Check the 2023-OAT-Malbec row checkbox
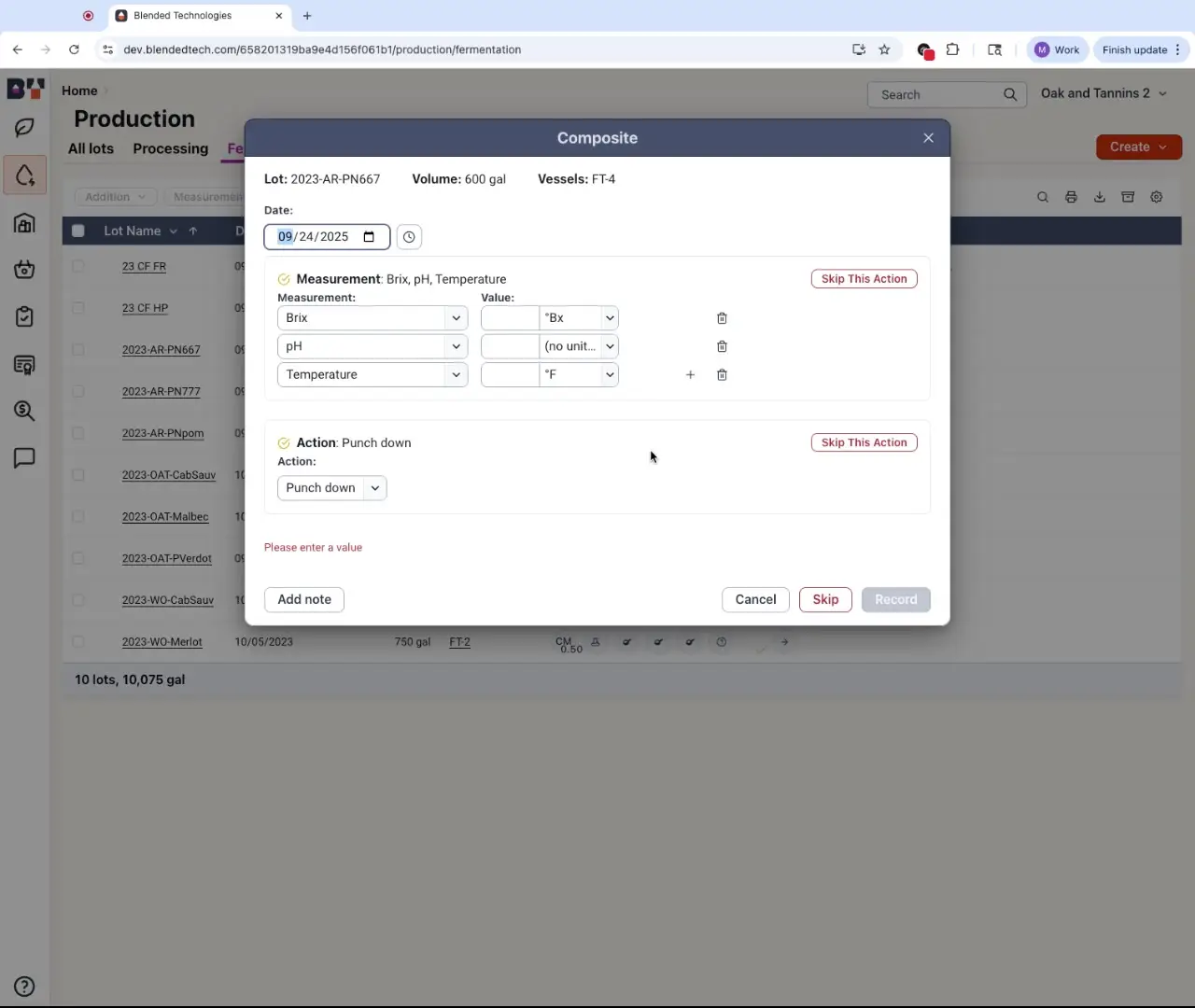The image size is (1195, 1008). (78, 516)
